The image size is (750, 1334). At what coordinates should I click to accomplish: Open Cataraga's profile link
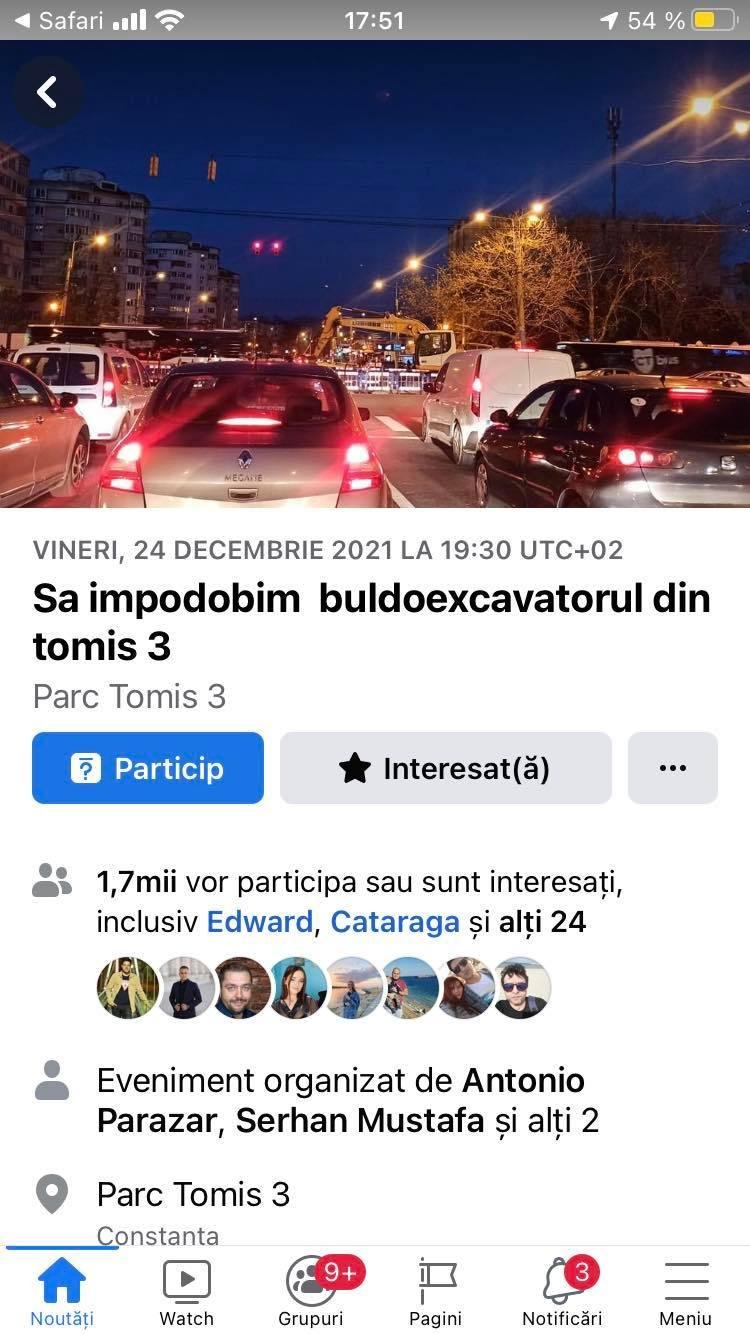pyautogui.click(x=395, y=921)
